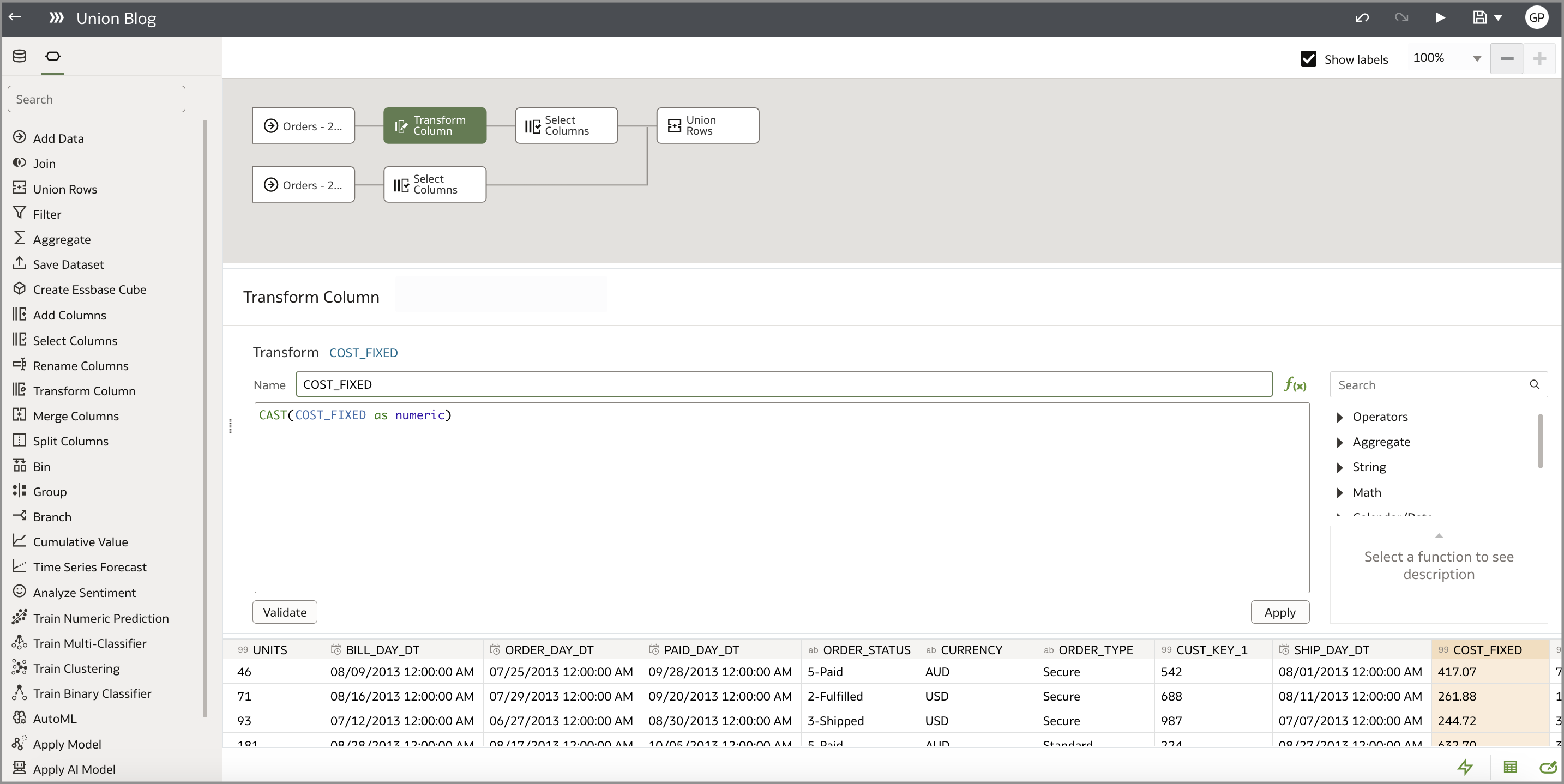Click the lightning bolt icon in status bar
1564x784 pixels.
pos(1466,767)
